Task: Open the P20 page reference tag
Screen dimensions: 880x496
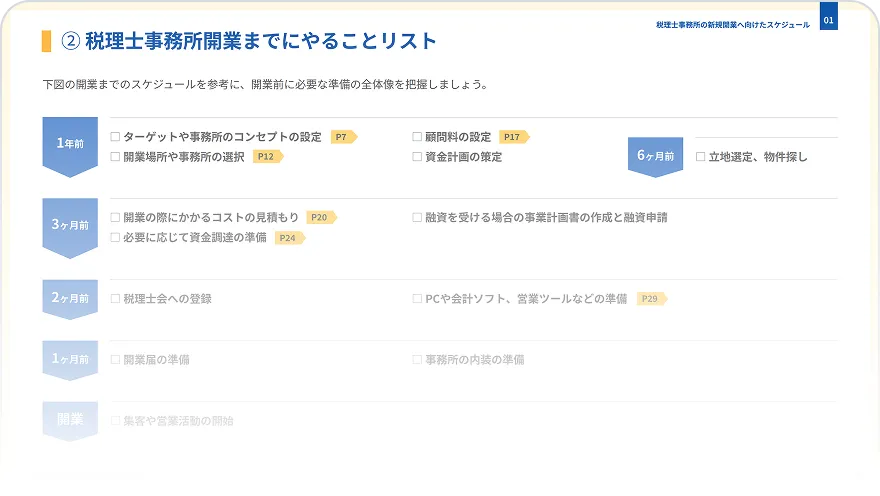Action: (x=320, y=217)
